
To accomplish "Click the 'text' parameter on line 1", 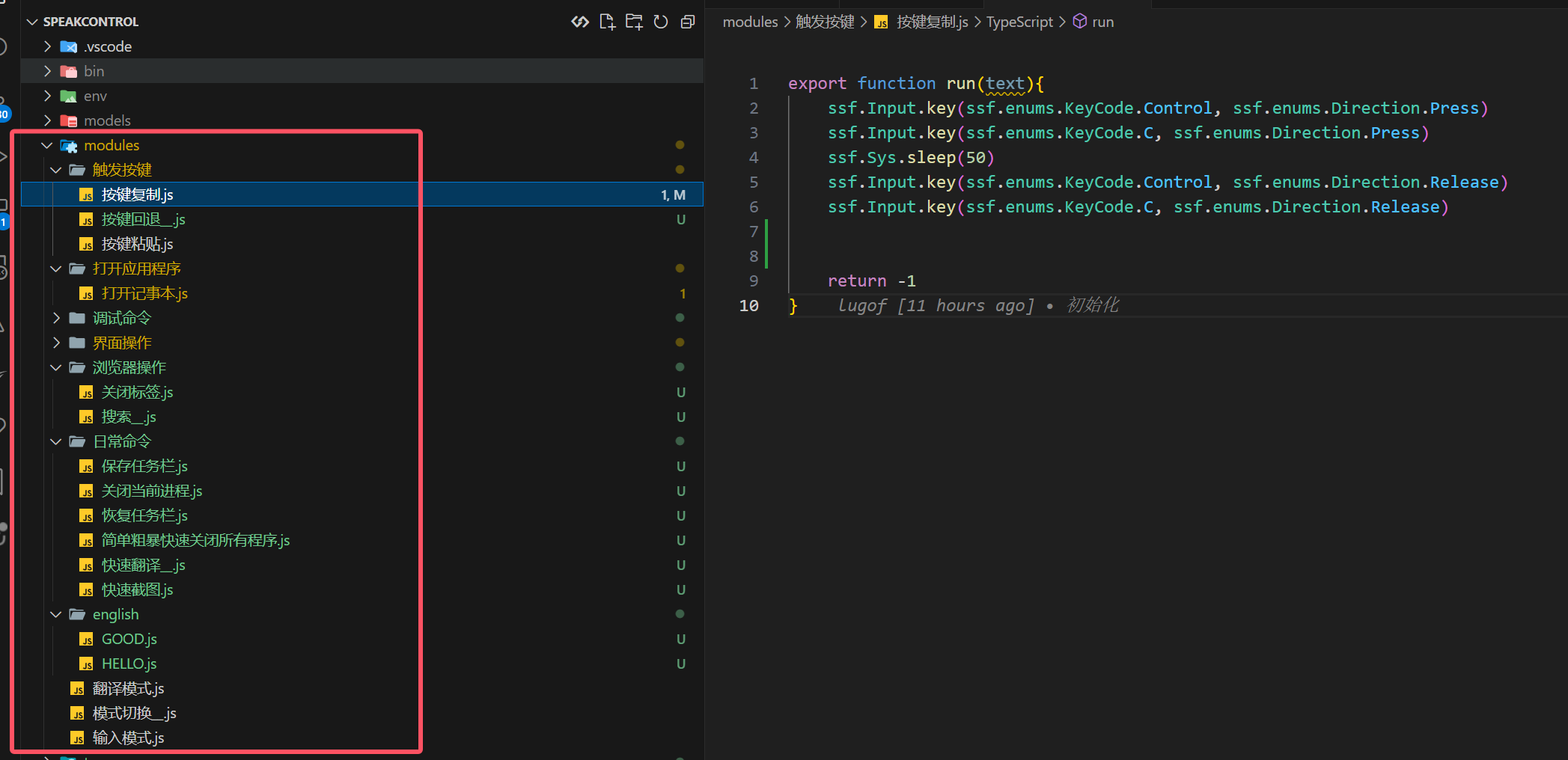I will pos(1005,83).
